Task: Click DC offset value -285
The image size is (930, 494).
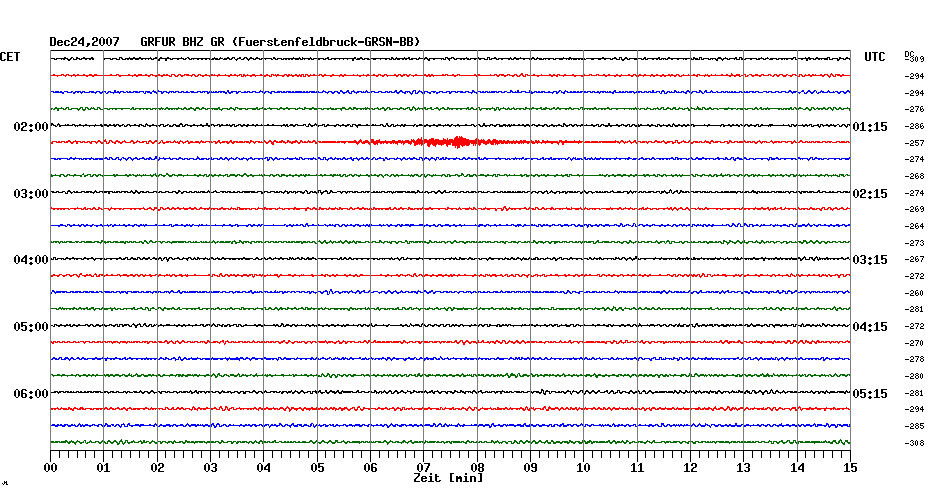Action: click(x=915, y=426)
